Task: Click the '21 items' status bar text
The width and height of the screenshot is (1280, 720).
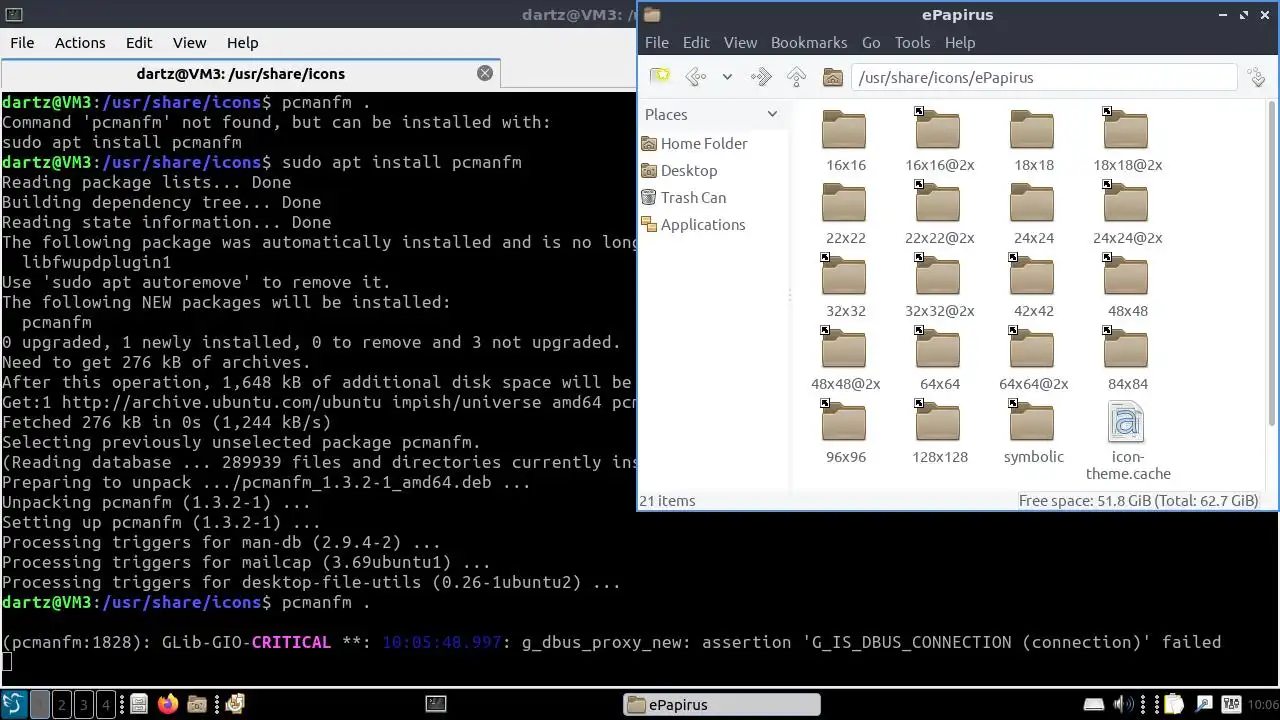Action: (667, 501)
